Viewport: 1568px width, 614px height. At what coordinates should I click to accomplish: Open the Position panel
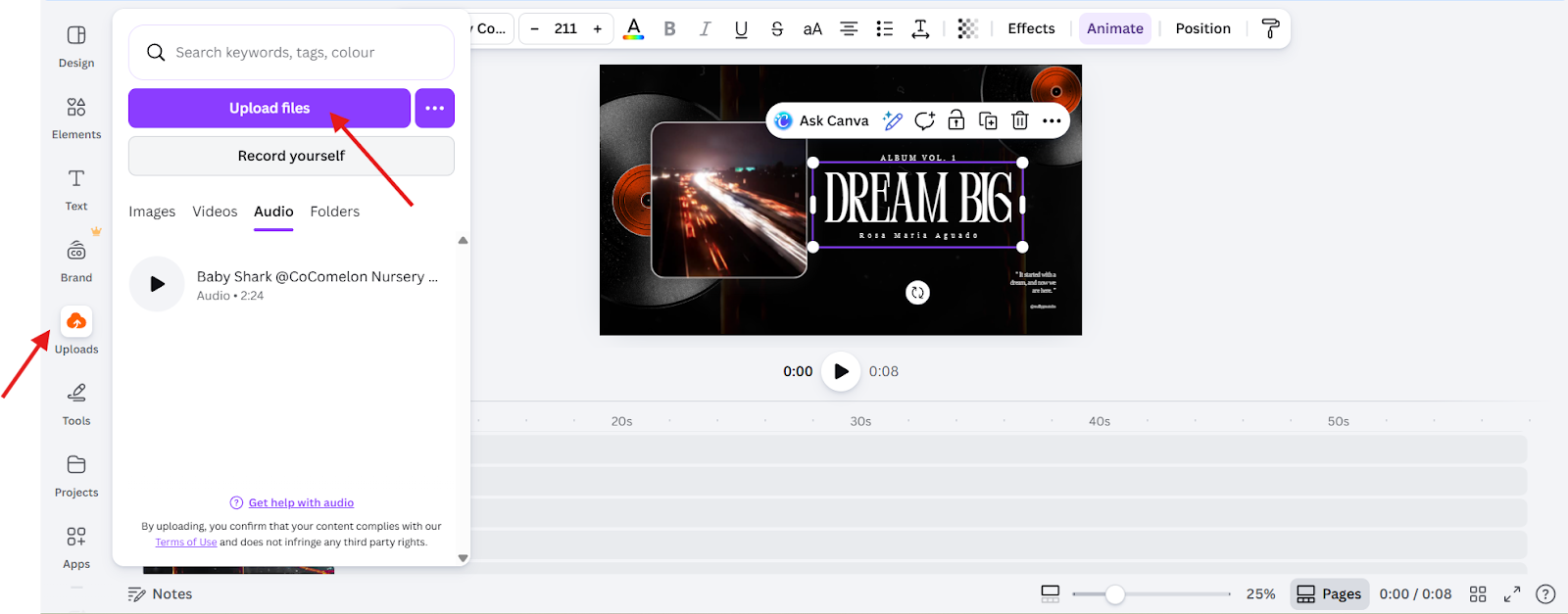point(1203,28)
